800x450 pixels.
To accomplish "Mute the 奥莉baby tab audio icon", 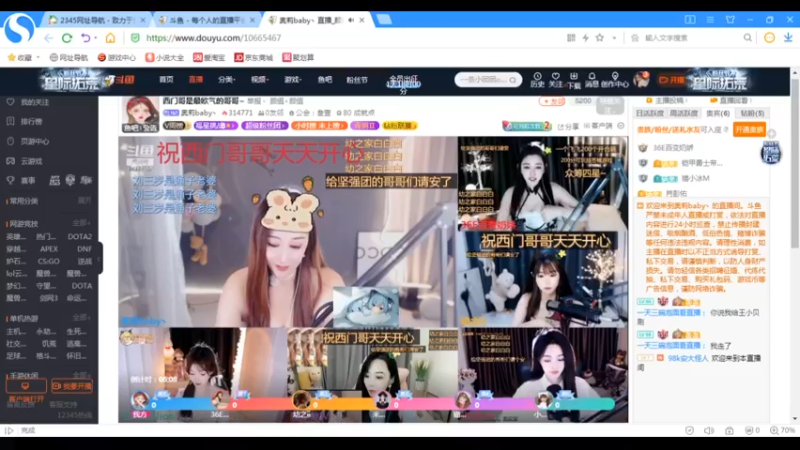I will [351, 20].
